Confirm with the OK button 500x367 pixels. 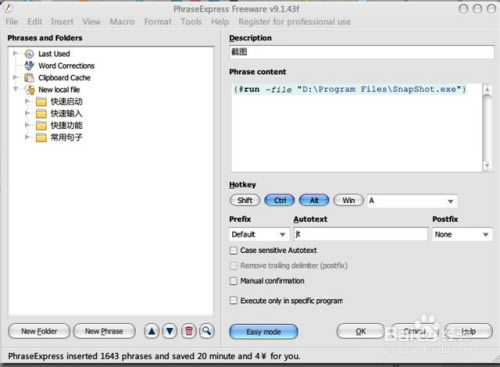pyautogui.click(x=361, y=331)
